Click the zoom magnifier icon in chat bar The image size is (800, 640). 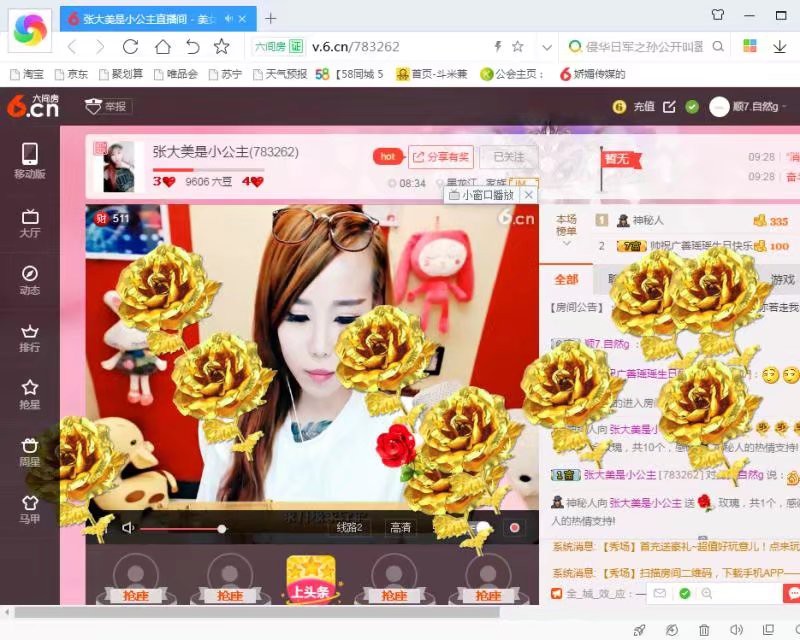707,594
